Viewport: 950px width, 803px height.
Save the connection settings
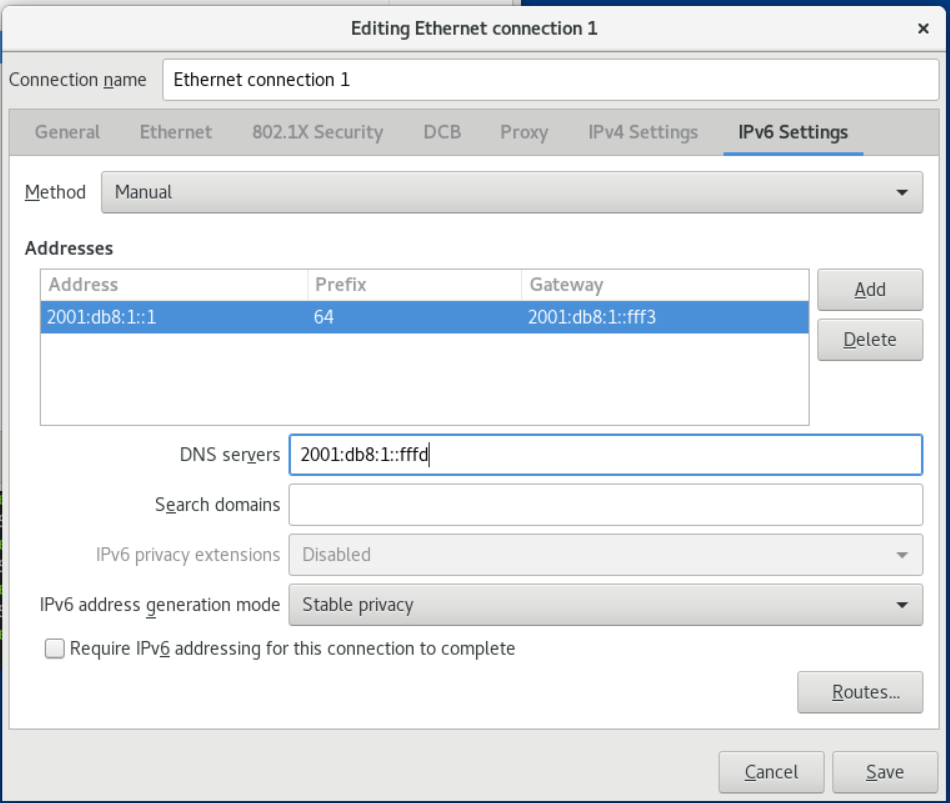coord(884,772)
